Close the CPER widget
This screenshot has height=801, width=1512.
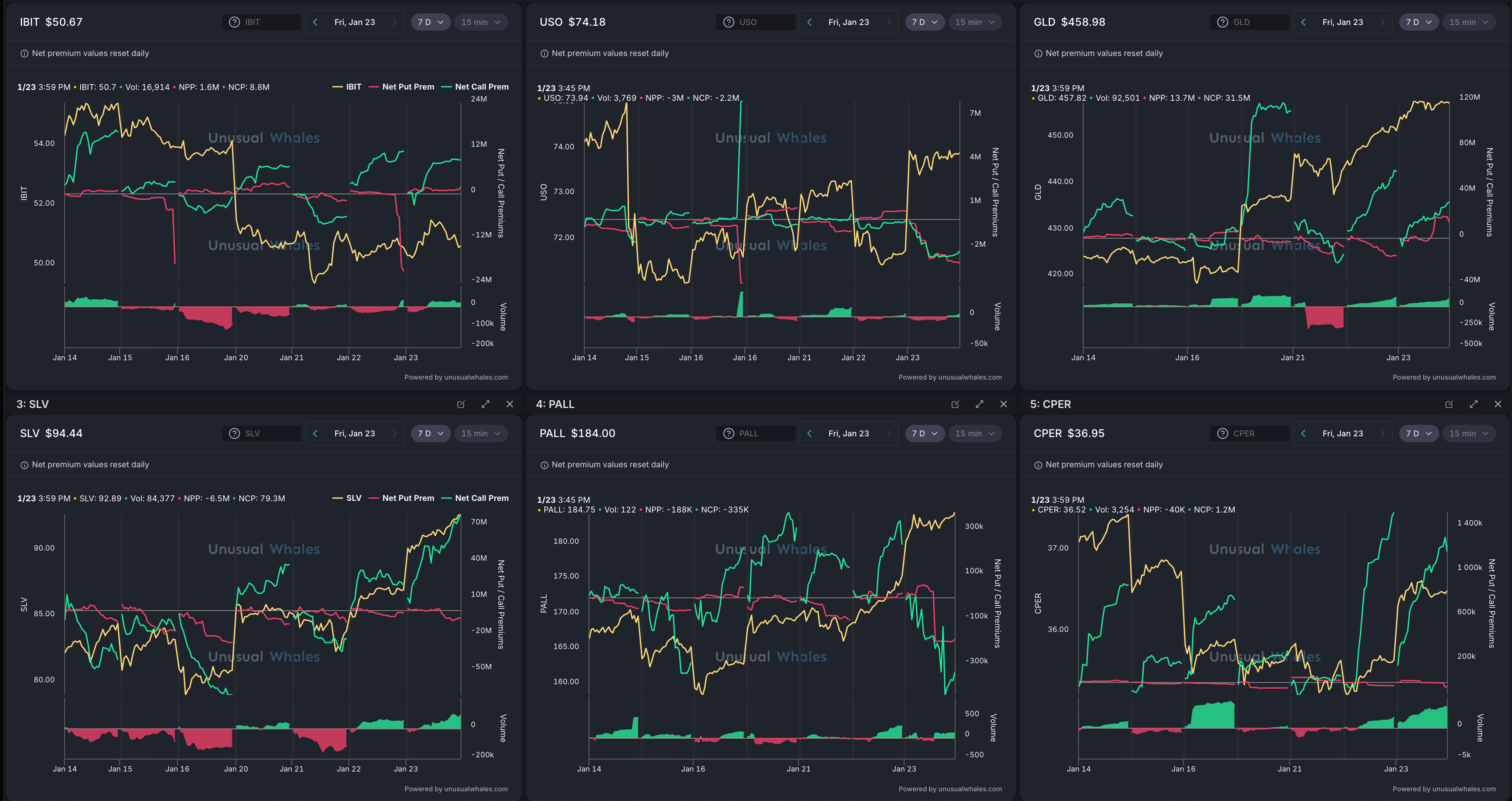1497,404
